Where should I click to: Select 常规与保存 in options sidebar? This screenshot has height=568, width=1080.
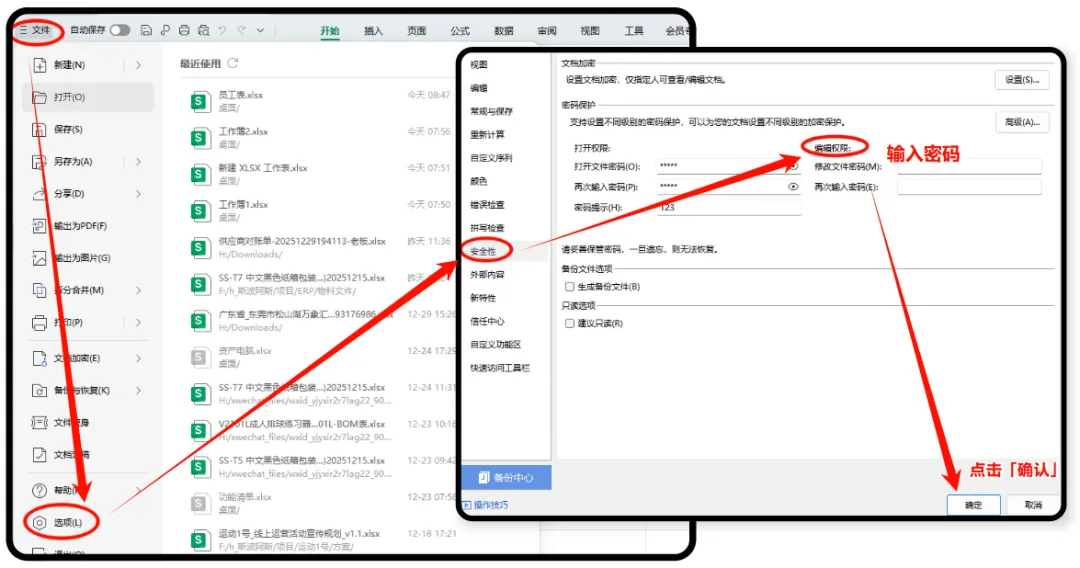click(491, 111)
